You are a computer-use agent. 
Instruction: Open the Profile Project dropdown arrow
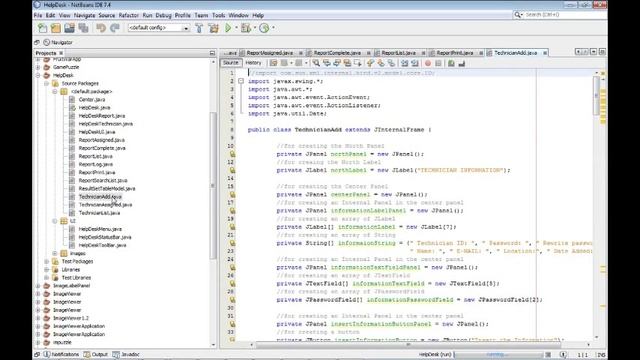coord(273,28)
